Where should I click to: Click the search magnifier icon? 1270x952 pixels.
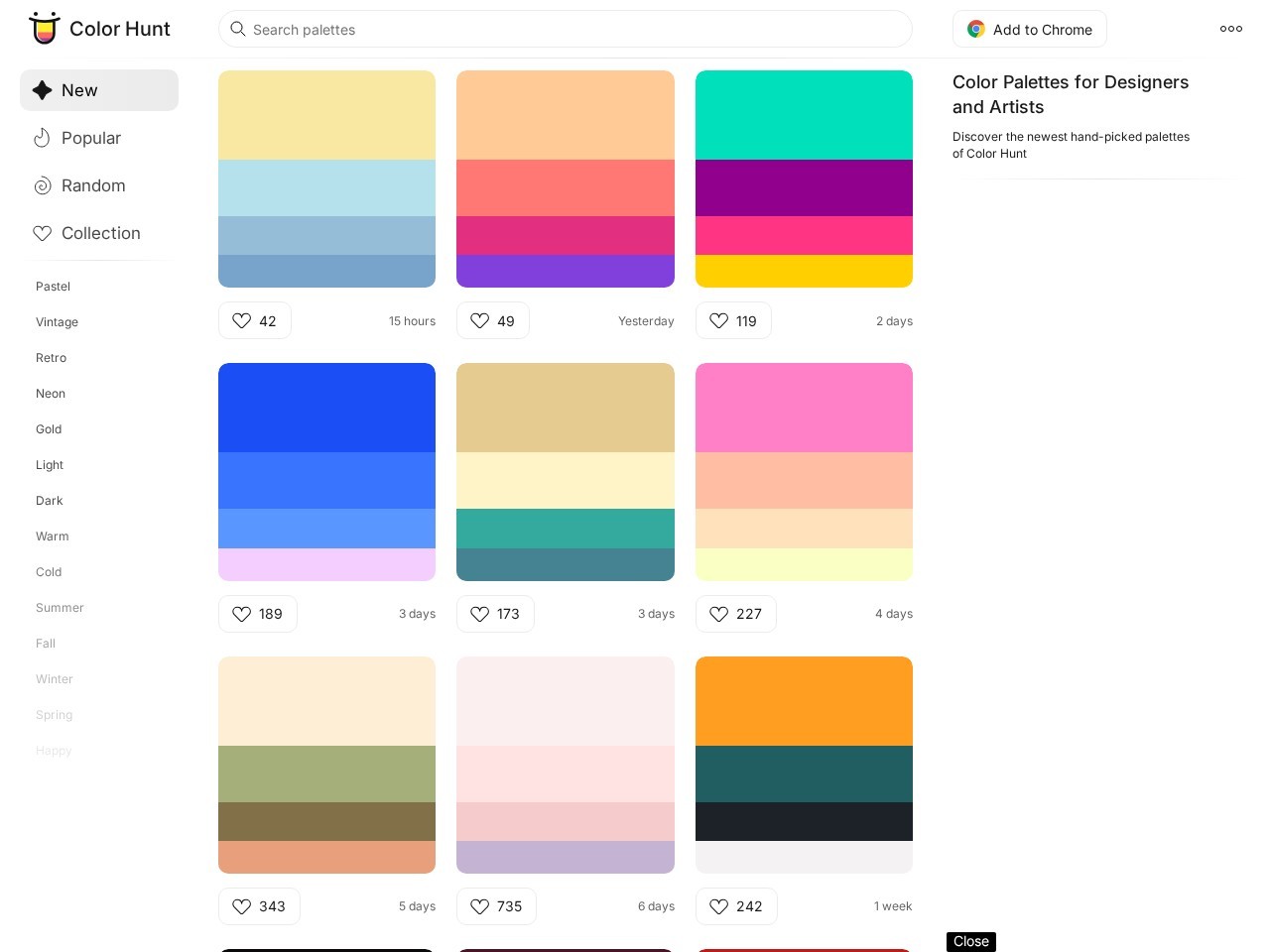tap(238, 29)
